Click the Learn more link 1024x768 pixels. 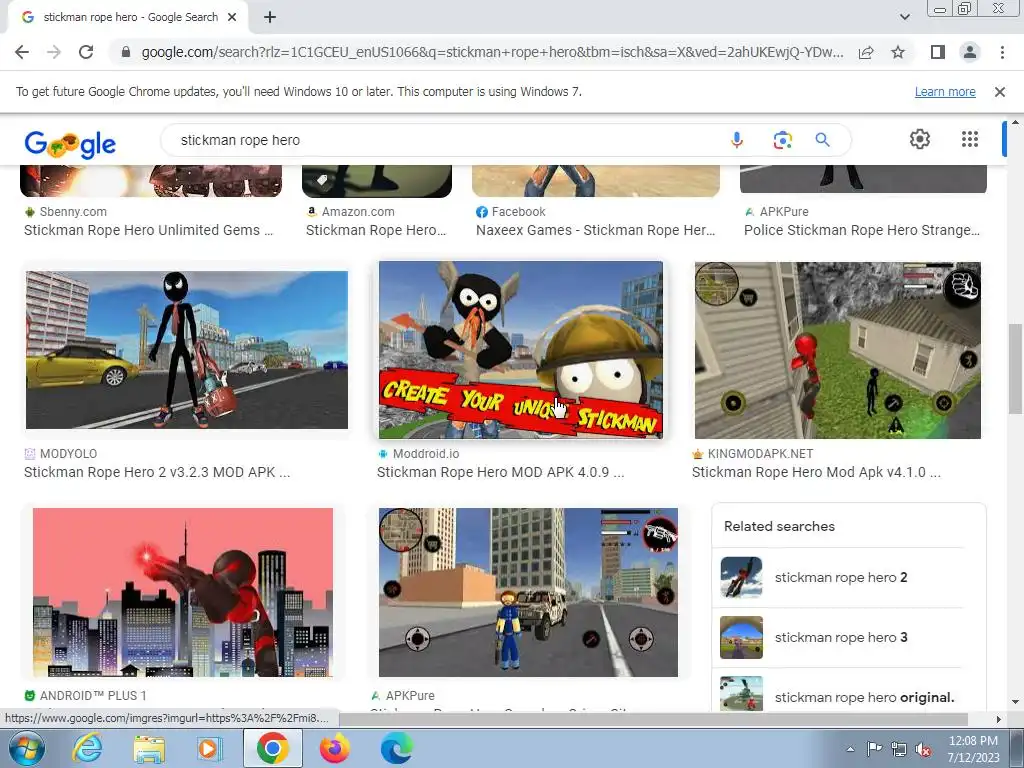click(x=945, y=92)
